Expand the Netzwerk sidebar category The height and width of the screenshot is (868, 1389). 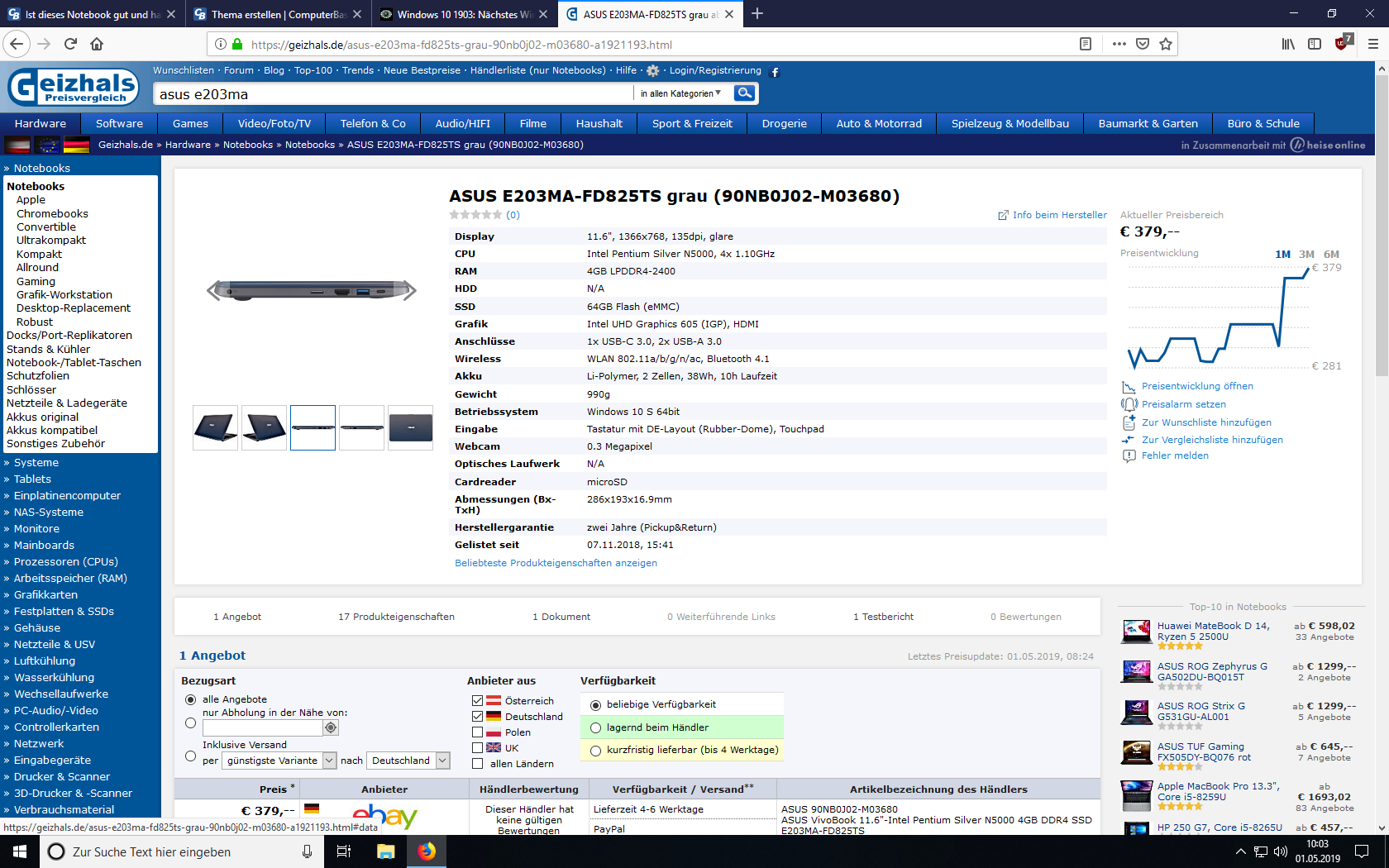(39, 744)
